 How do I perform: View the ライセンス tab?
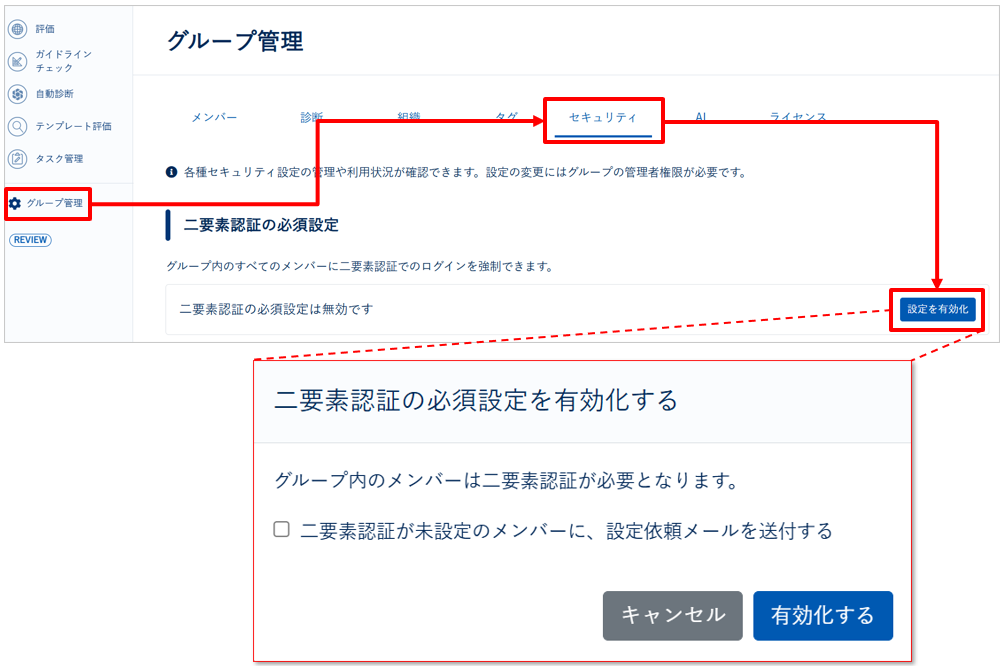(x=798, y=117)
